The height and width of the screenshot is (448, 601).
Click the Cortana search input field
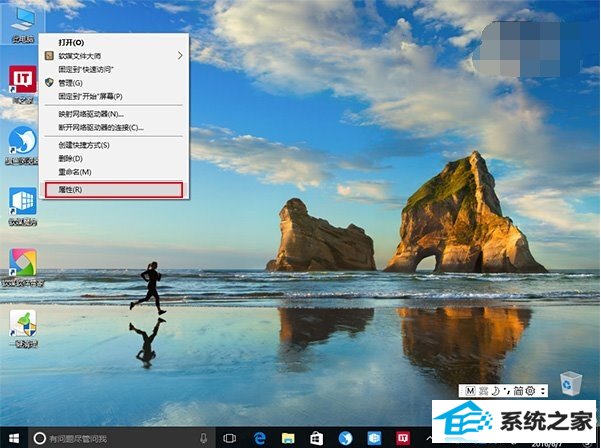[x=121, y=438]
